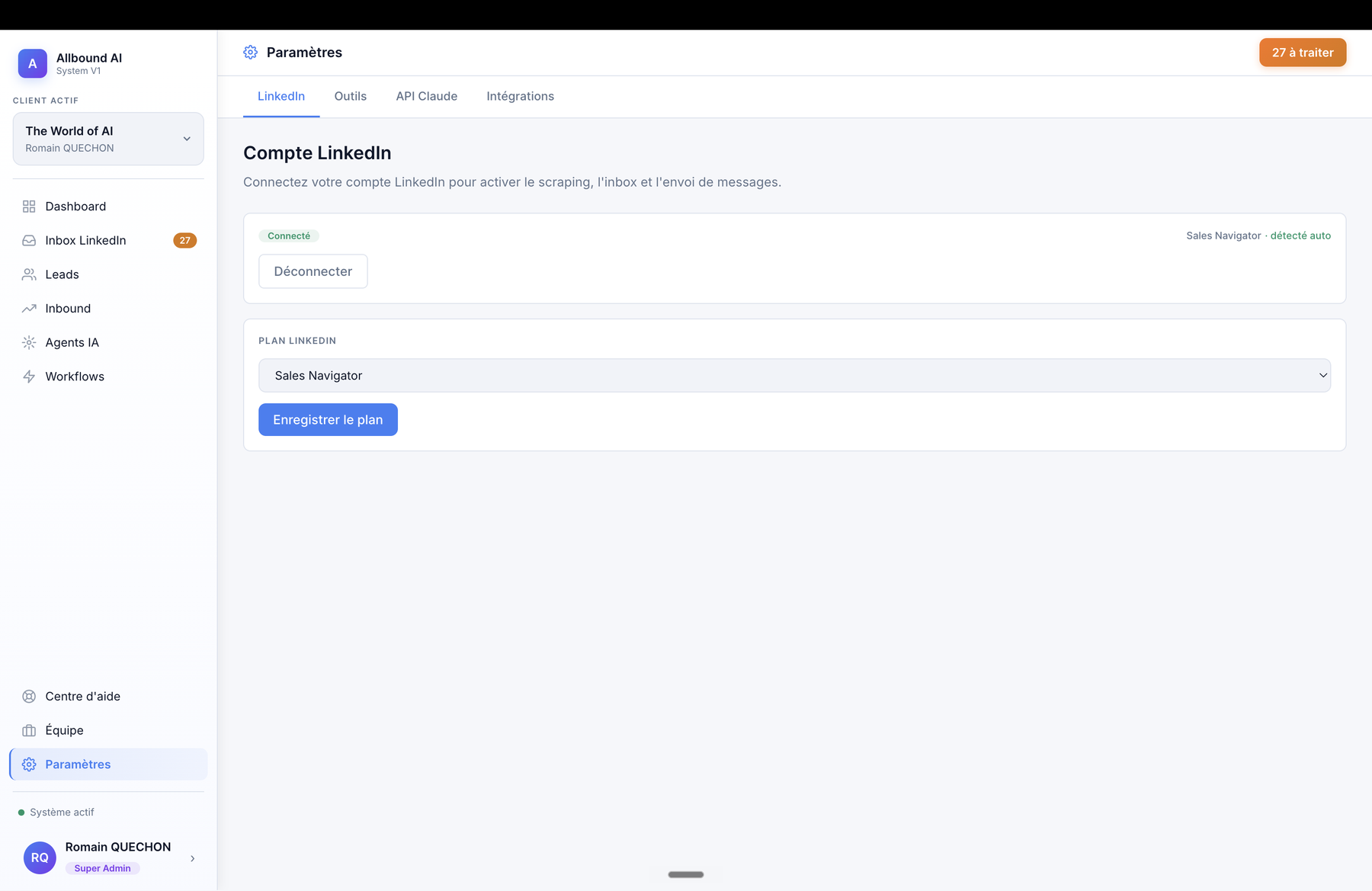Open the Plan LinkedIn Sales Navigator dropdown
The width and height of the screenshot is (1372, 891).
click(794, 376)
